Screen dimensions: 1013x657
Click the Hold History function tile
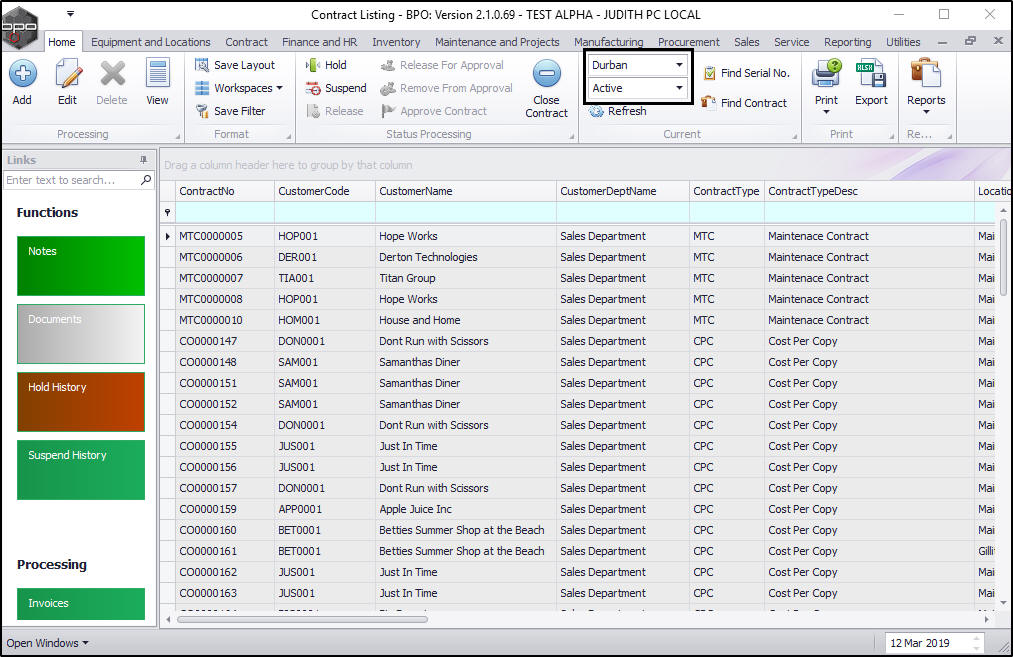pos(81,402)
